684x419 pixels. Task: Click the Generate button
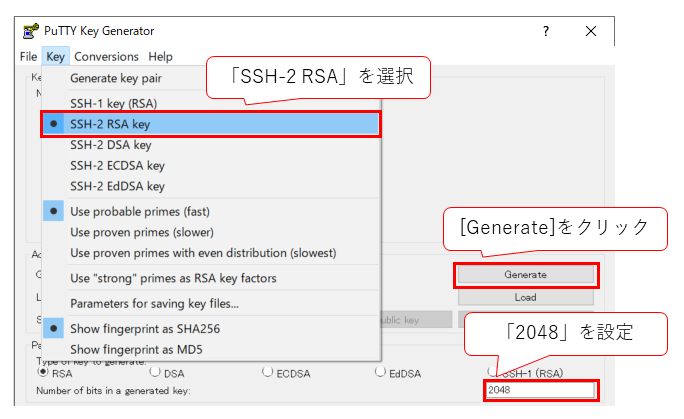pos(526,275)
